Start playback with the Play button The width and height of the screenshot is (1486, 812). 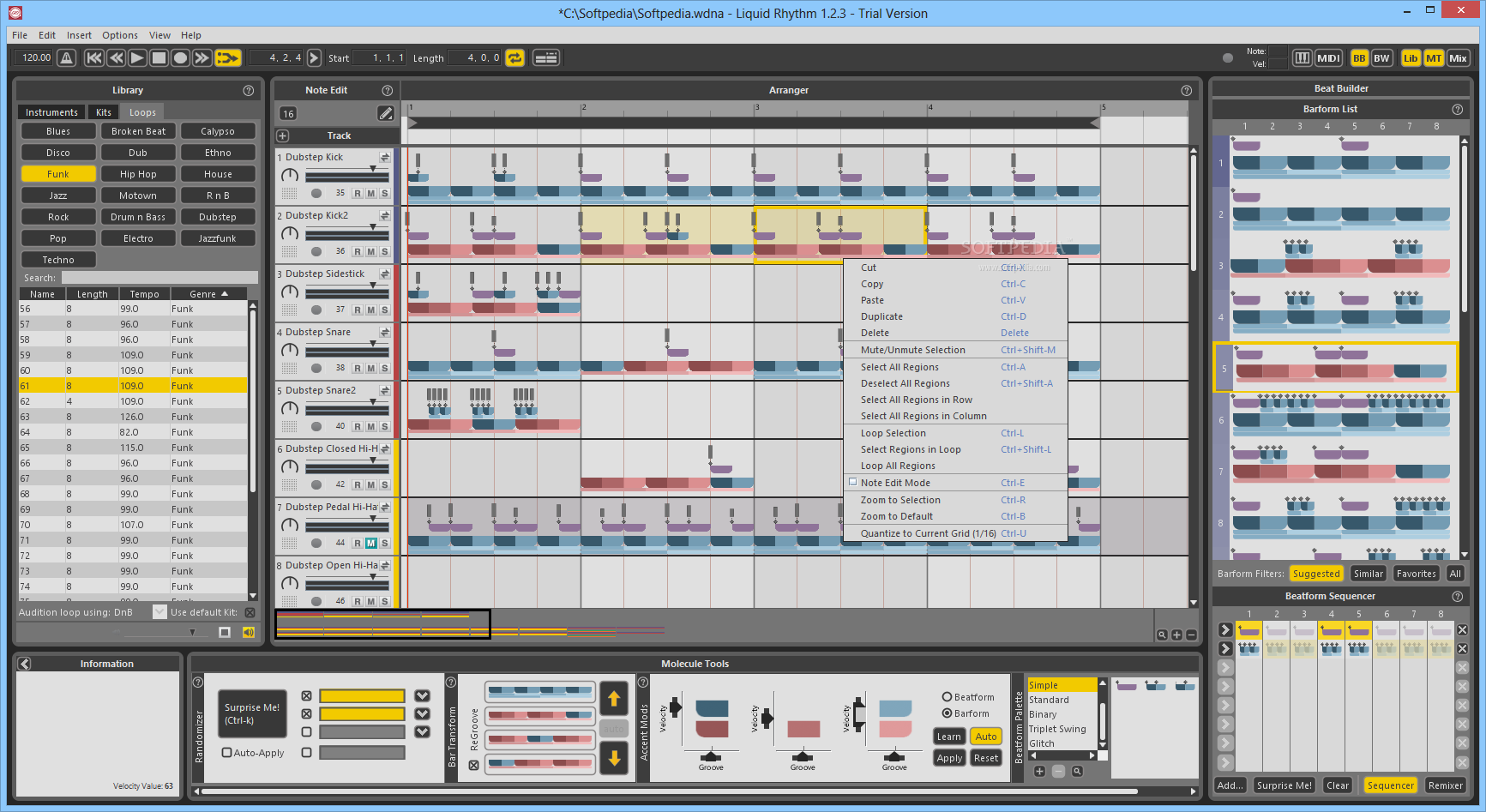pyautogui.click(x=137, y=57)
